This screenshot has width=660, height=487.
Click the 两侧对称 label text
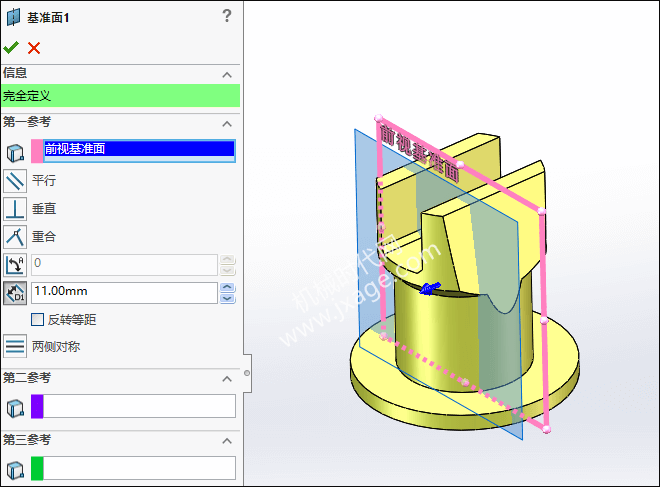[x=56, y=347]
